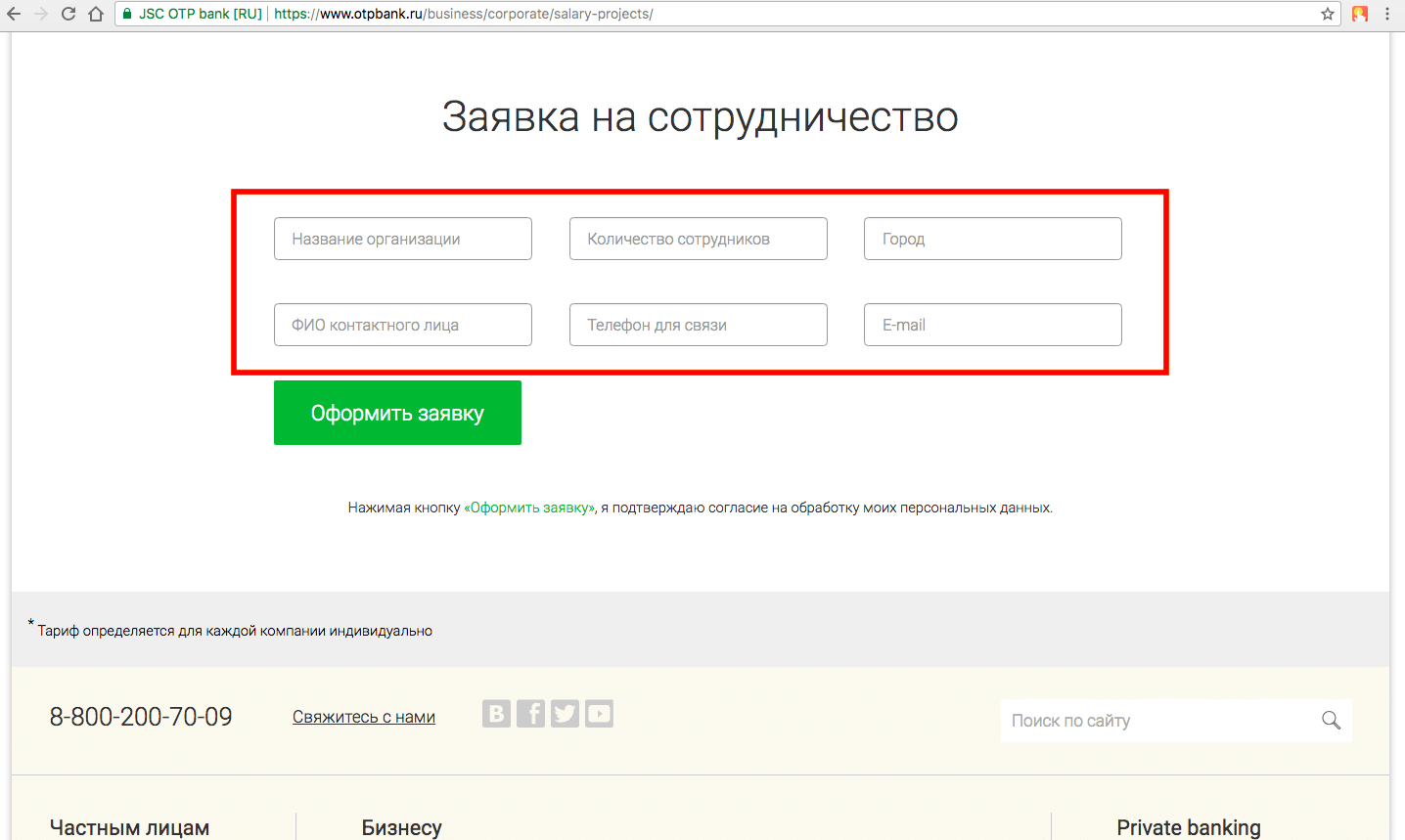The image size is (1405, 840).
Task: Open the VK social network icon
Action: pyautogui.click(x=496, y=714)
